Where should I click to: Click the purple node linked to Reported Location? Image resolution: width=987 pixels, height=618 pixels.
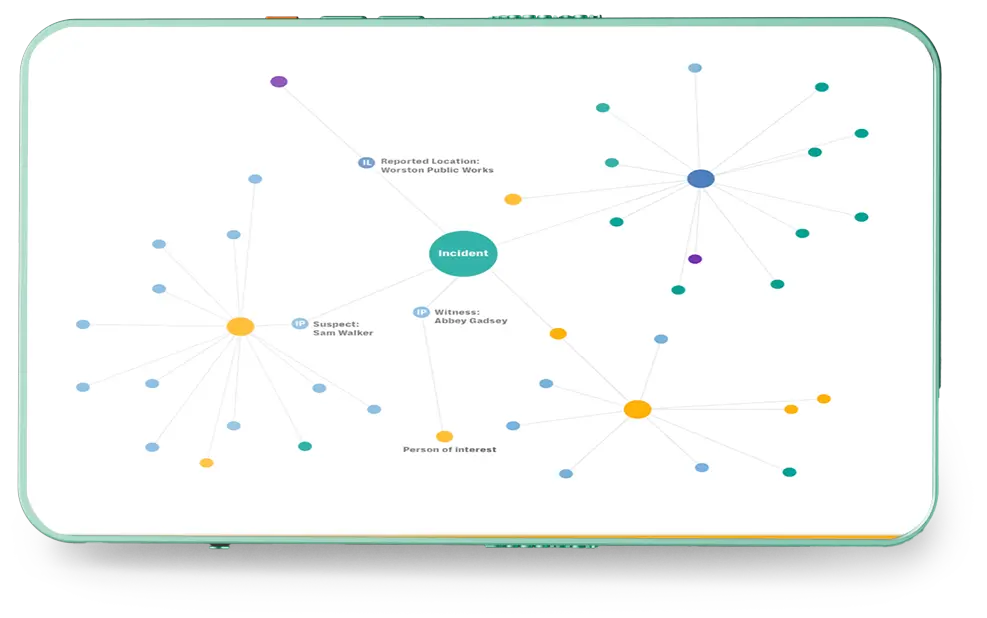[279, 81]
